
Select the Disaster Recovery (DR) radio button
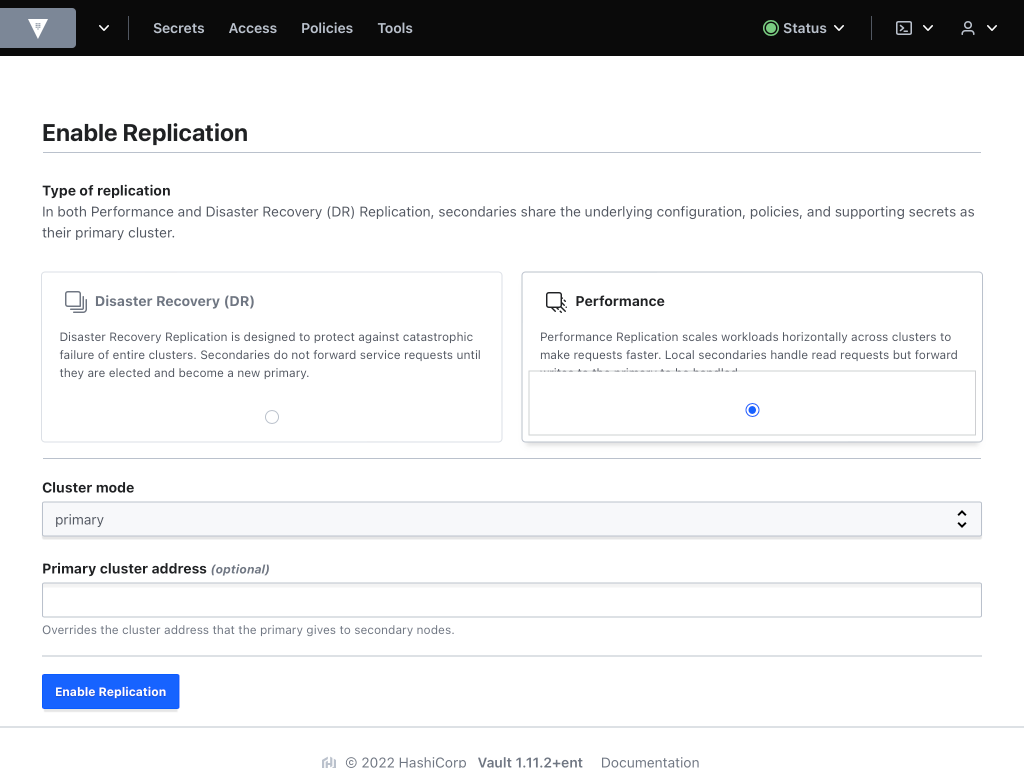click(271, 417)
